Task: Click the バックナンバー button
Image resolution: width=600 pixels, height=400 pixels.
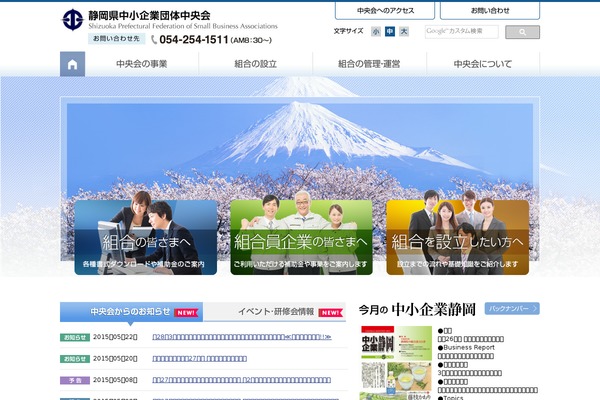Action: [x=512, y=309]
